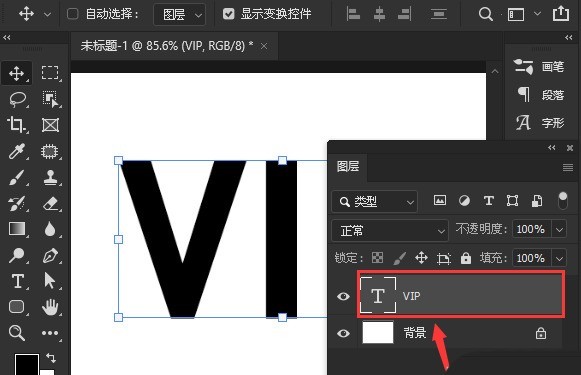581x375 pixels.
Task: Select the Spot Healing Brush tool
Action: [x=50, y=151]
